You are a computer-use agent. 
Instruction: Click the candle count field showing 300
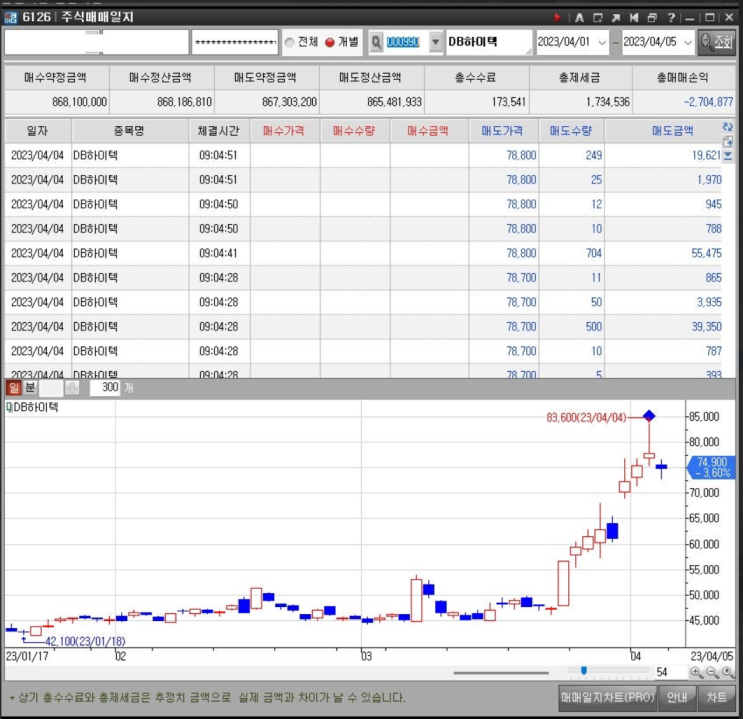(x=104, y=388)
